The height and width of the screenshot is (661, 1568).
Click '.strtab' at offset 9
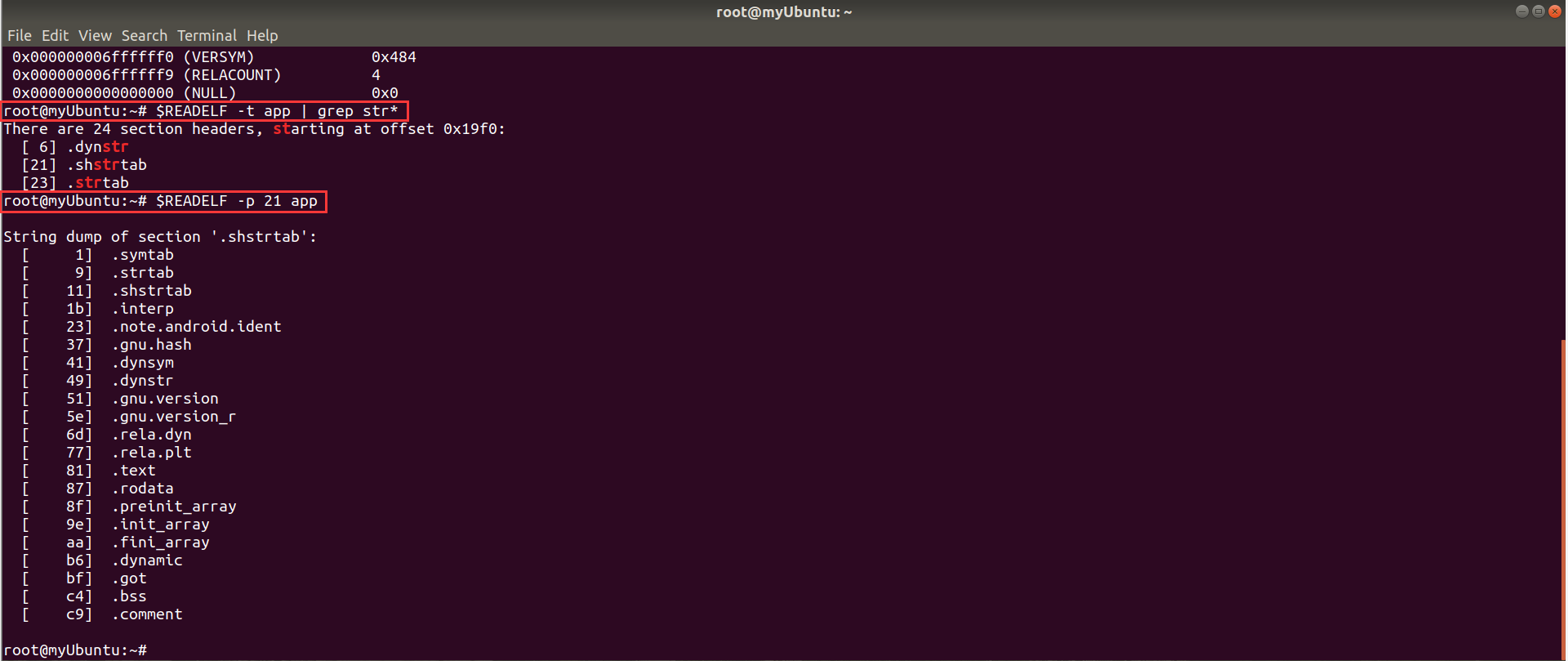pos(143,273)
